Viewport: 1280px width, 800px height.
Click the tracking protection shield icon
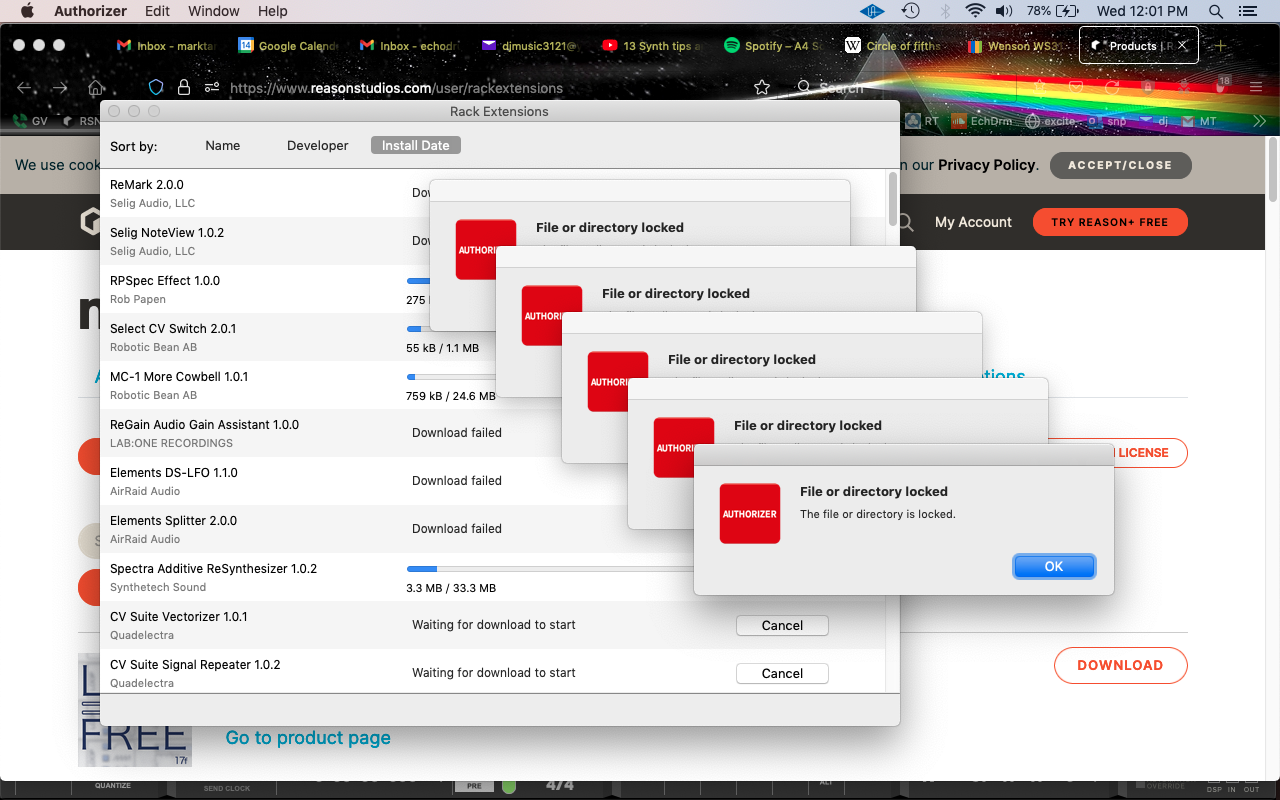pyautogui.click(x=155, y=88)
